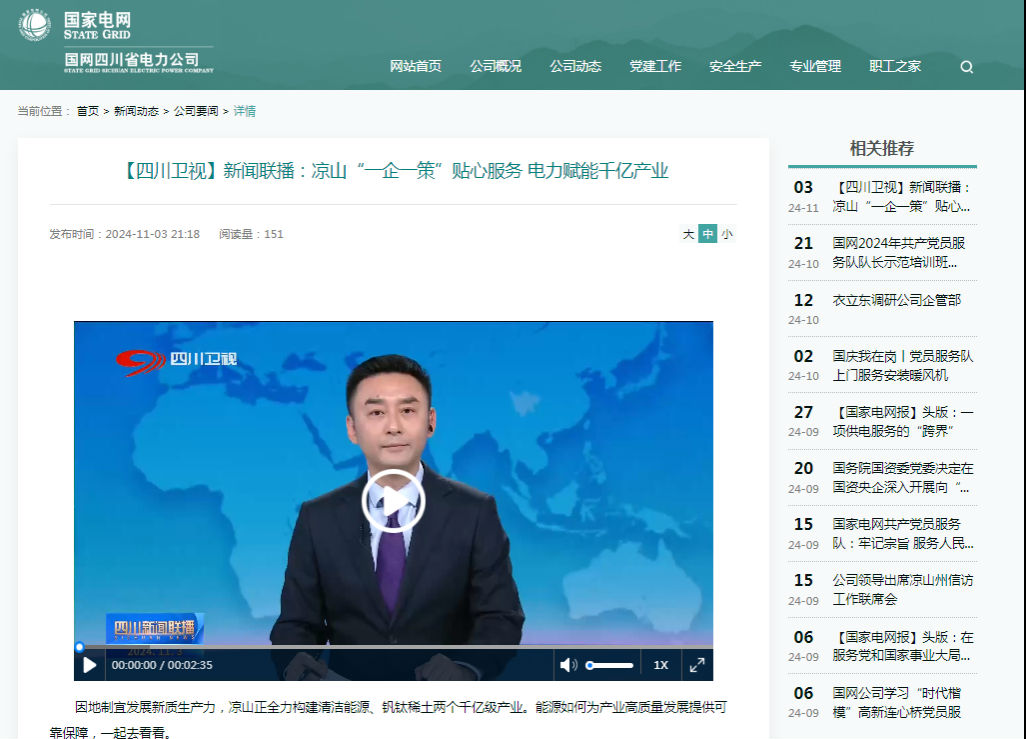
Task: Open article 公司领导出席凉山州信访工作联席会
Action: tap(902, 589)
